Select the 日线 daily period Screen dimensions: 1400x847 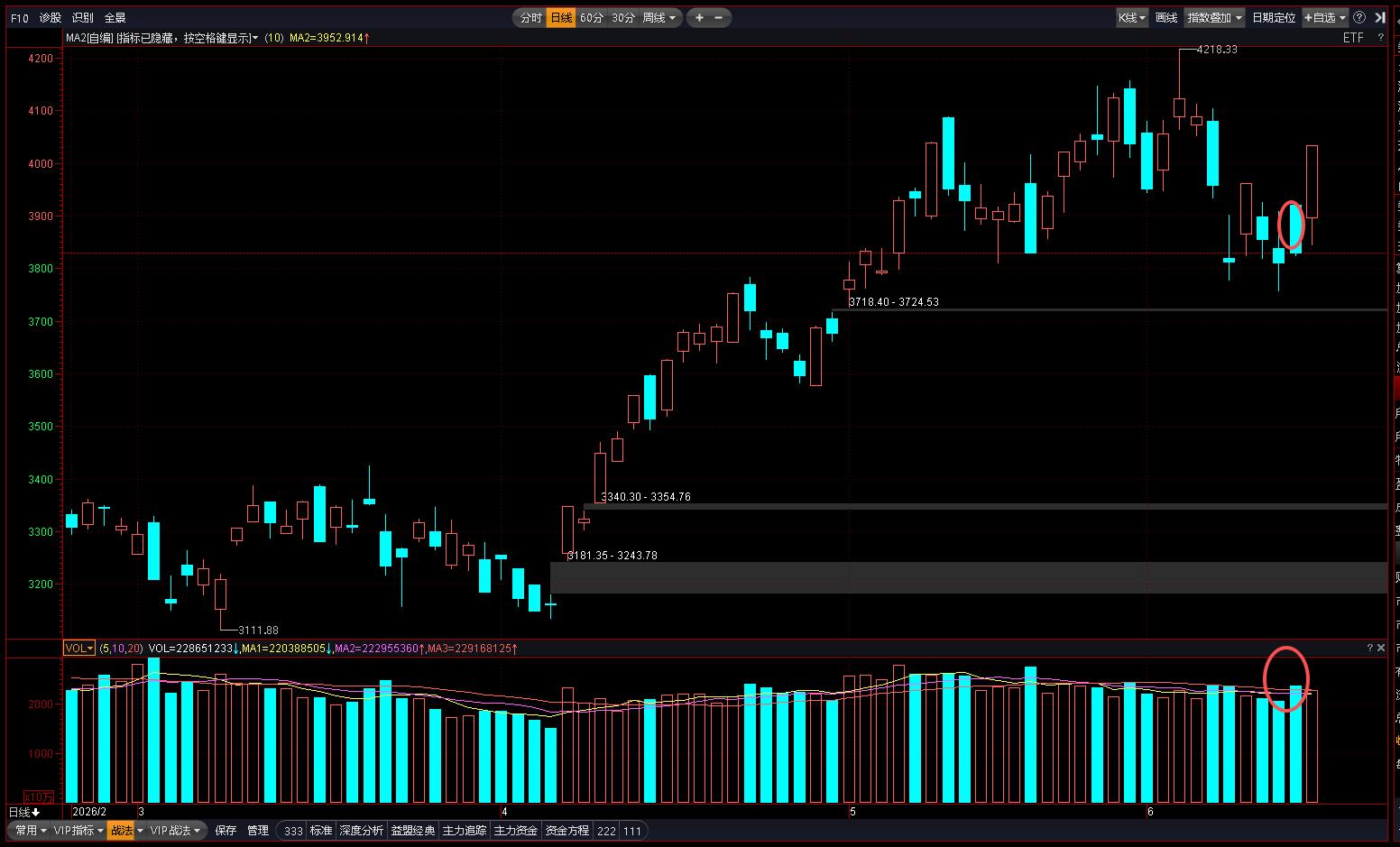(x=561, y=18)
